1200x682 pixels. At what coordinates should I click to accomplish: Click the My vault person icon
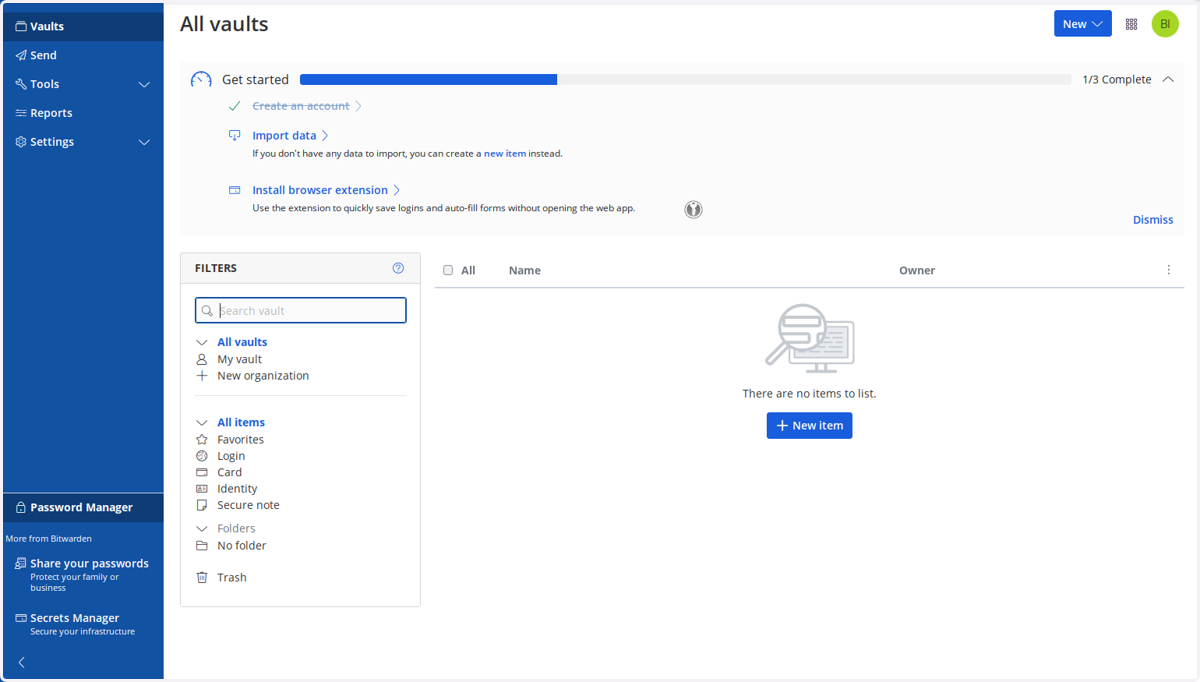pyautogui.click(x=202, y=359)
